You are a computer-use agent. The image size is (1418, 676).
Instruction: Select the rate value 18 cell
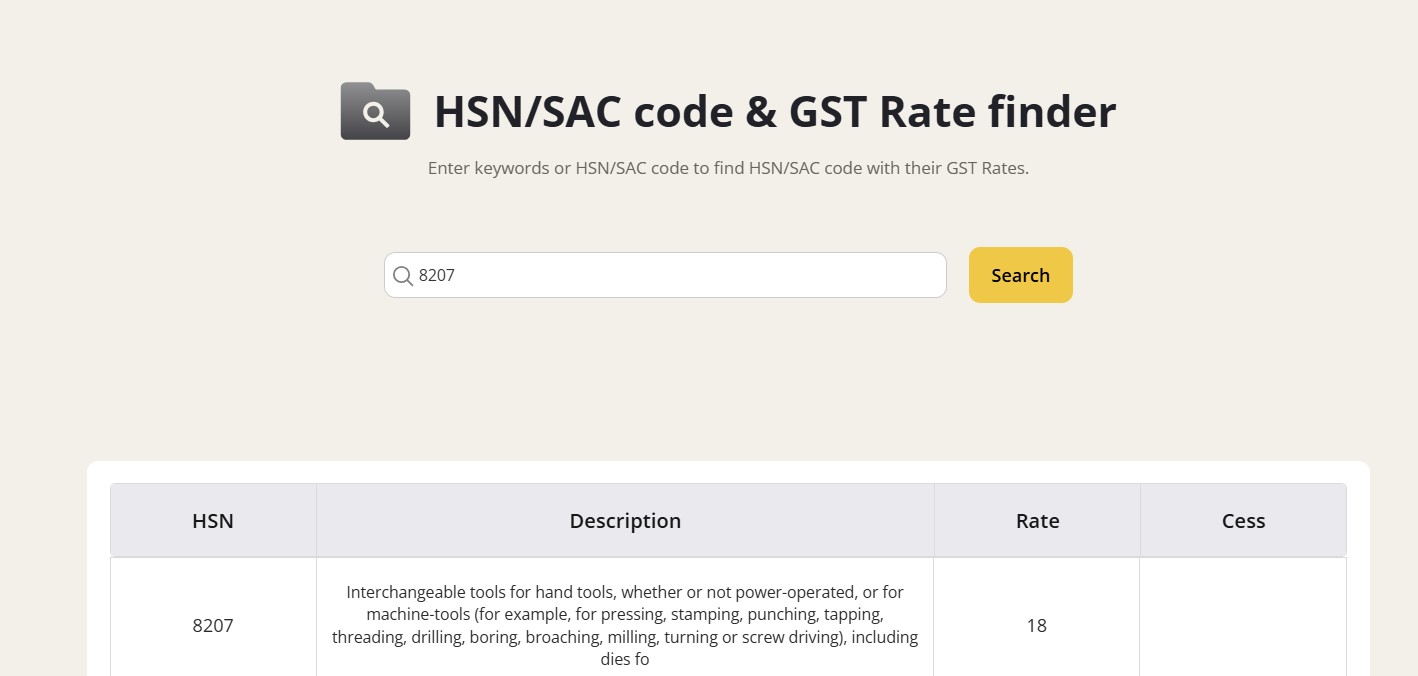[1036, 626]
